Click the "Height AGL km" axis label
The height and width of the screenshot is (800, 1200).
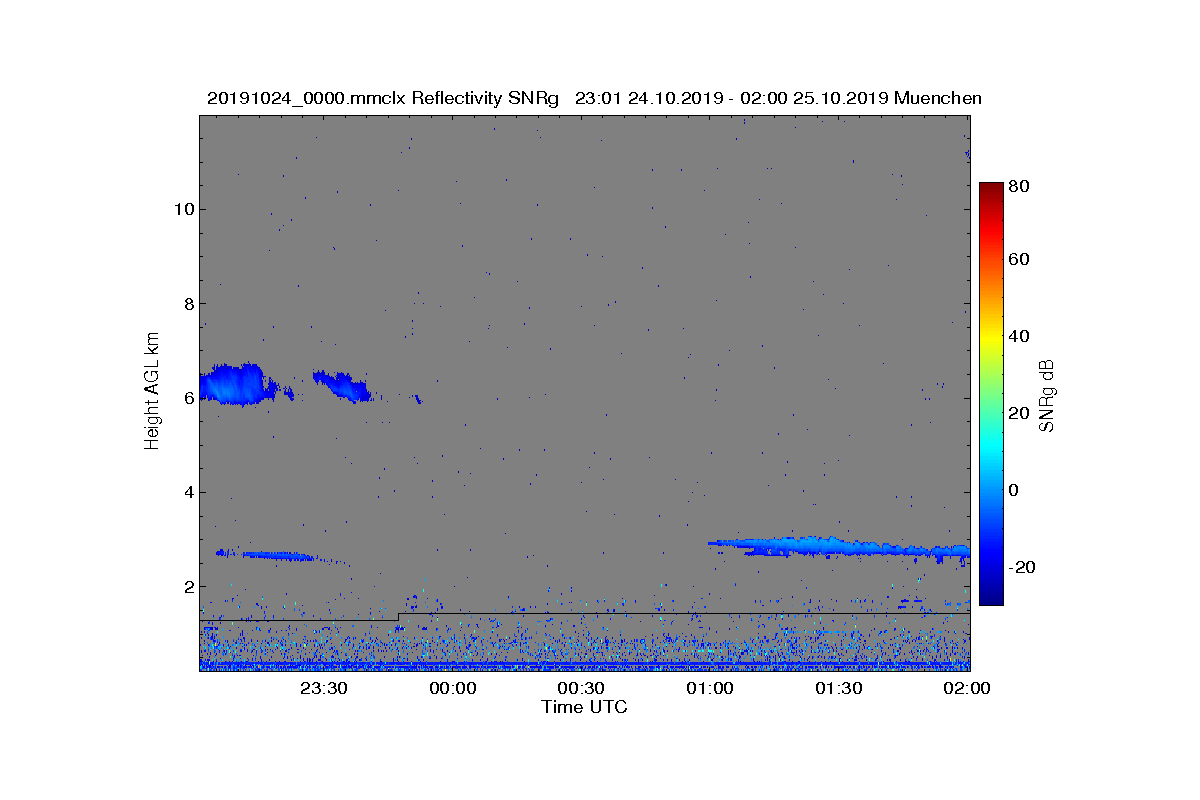[152, 392]
